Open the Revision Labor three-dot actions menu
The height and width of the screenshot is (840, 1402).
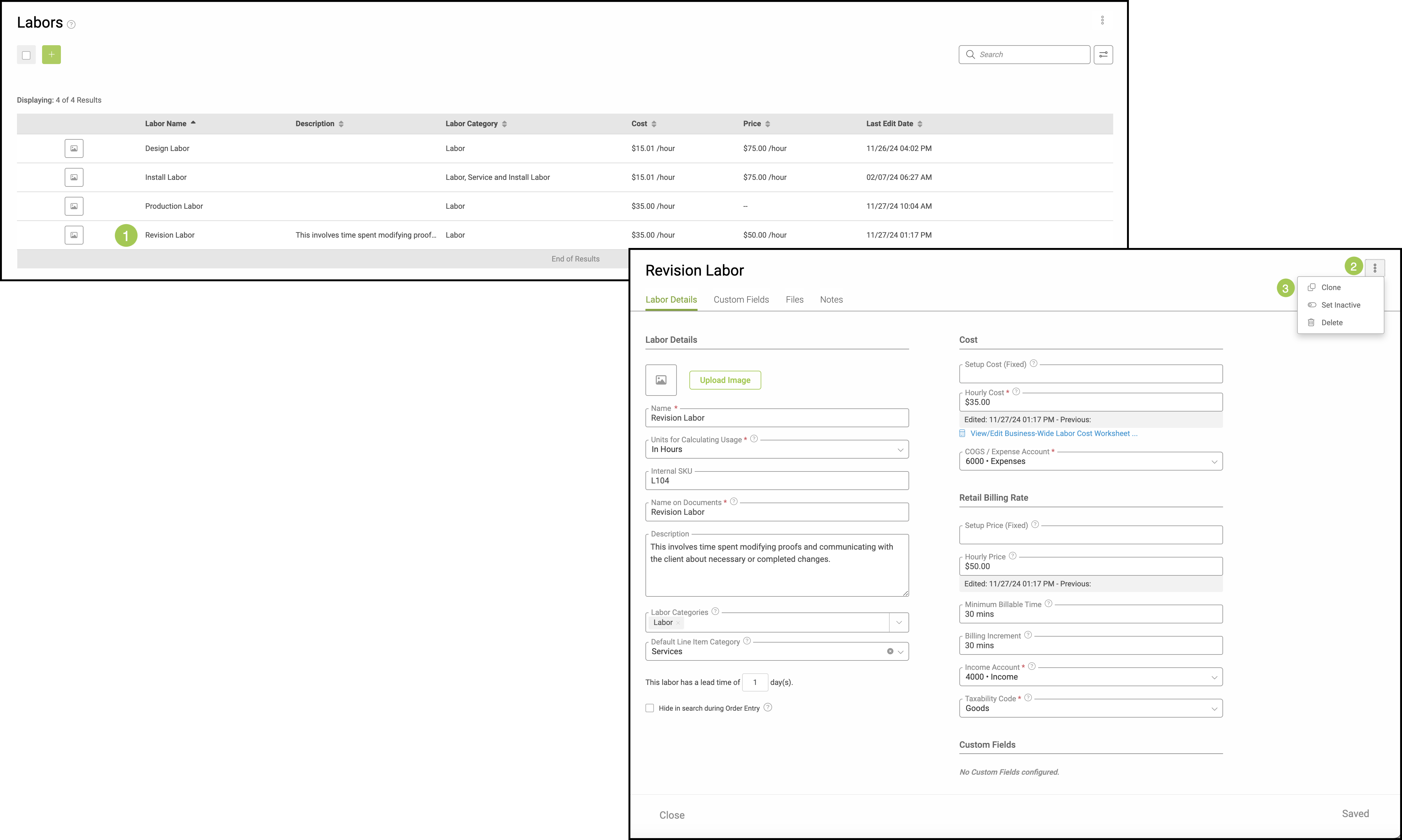1375,268
